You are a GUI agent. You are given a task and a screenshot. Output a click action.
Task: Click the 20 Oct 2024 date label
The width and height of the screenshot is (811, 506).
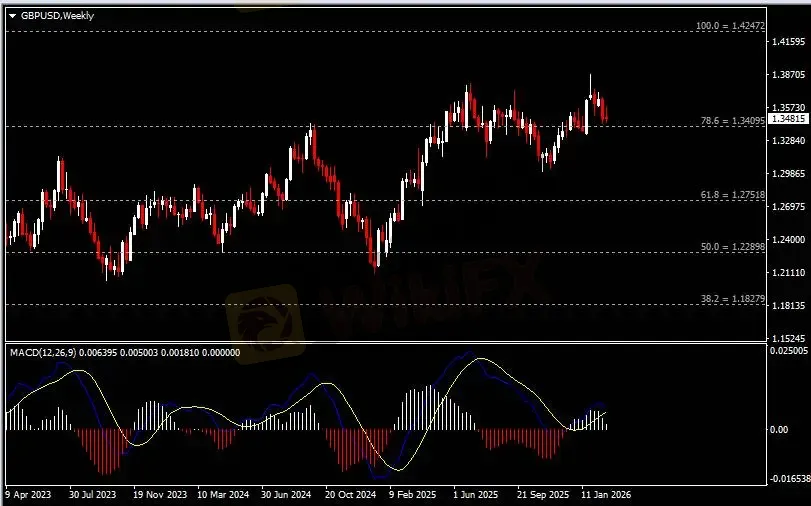(352, 494)
